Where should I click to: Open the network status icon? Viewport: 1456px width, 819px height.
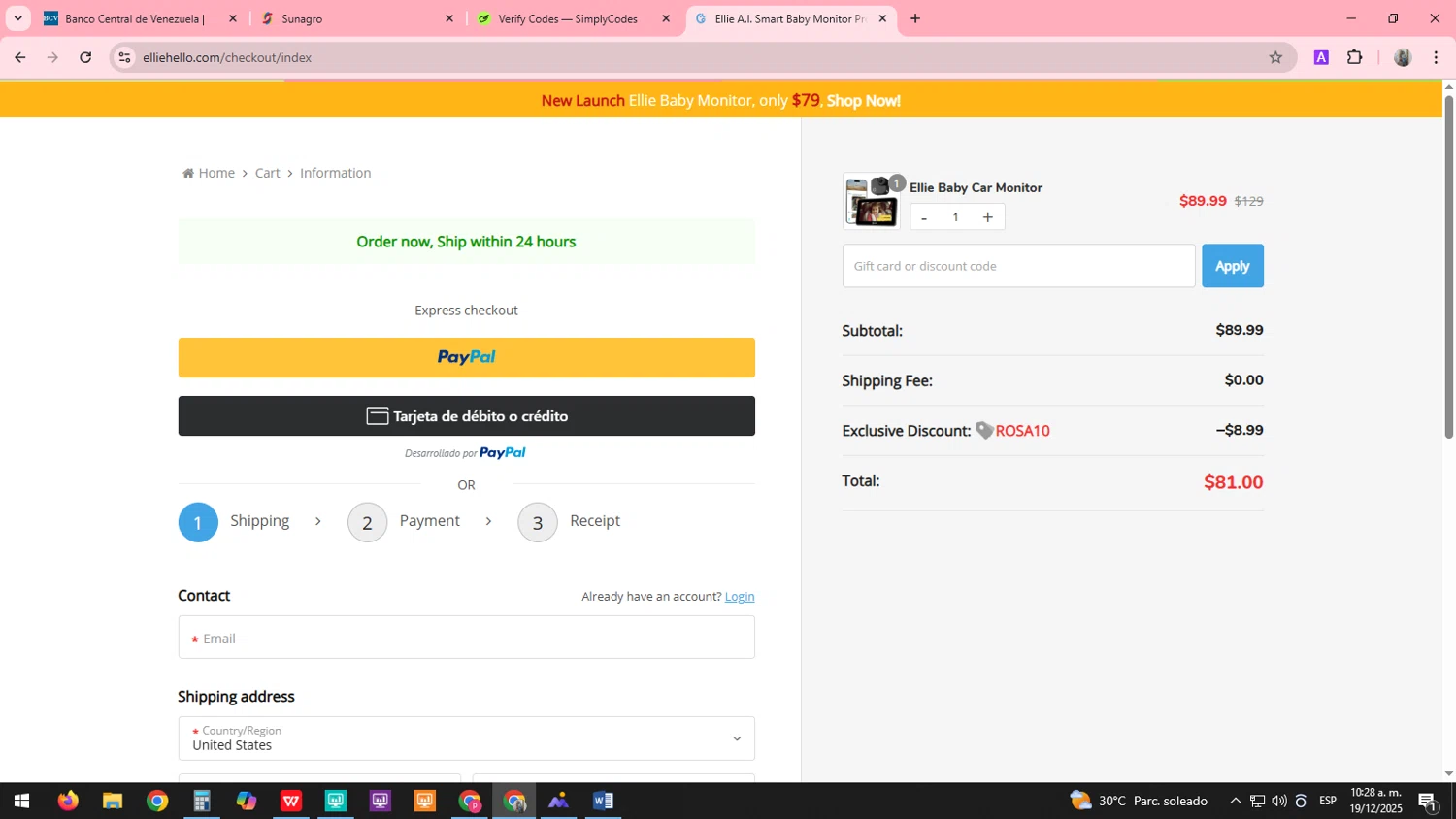click(1257, 801)
